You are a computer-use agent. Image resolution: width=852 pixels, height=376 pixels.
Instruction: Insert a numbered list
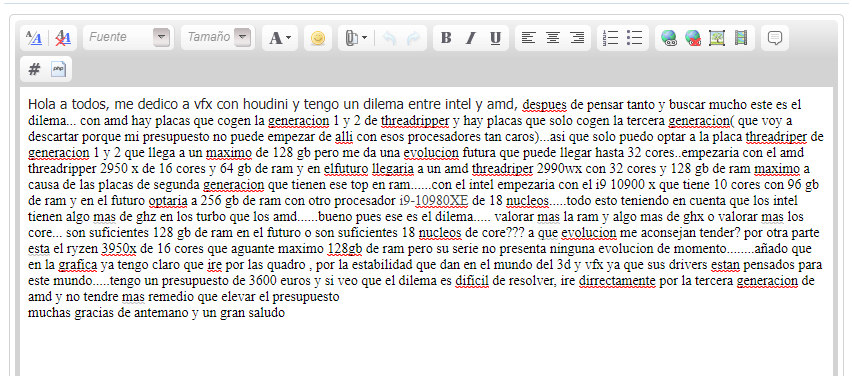611,37
